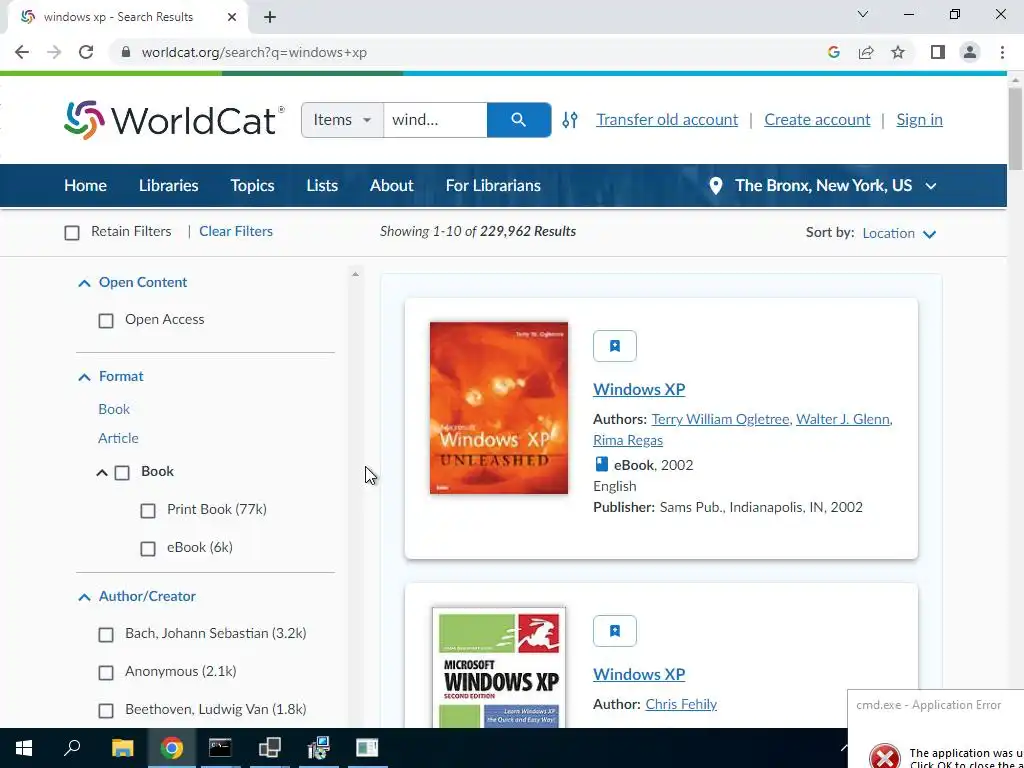Image resolution: width=1024 pixels, height=768 pixels.
Task: Click Transfer old account link
Action: tap(667, 120)
